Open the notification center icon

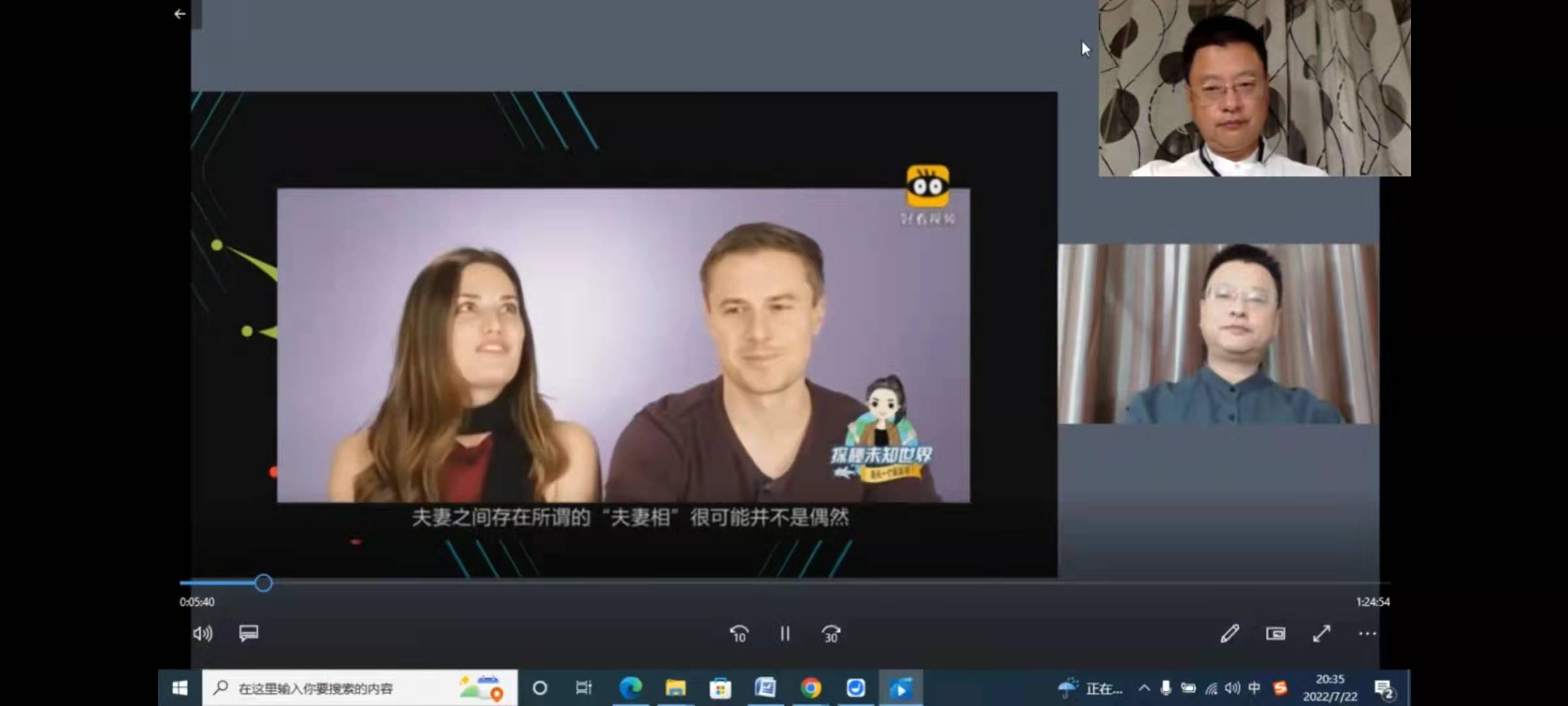pos(1384,688)
